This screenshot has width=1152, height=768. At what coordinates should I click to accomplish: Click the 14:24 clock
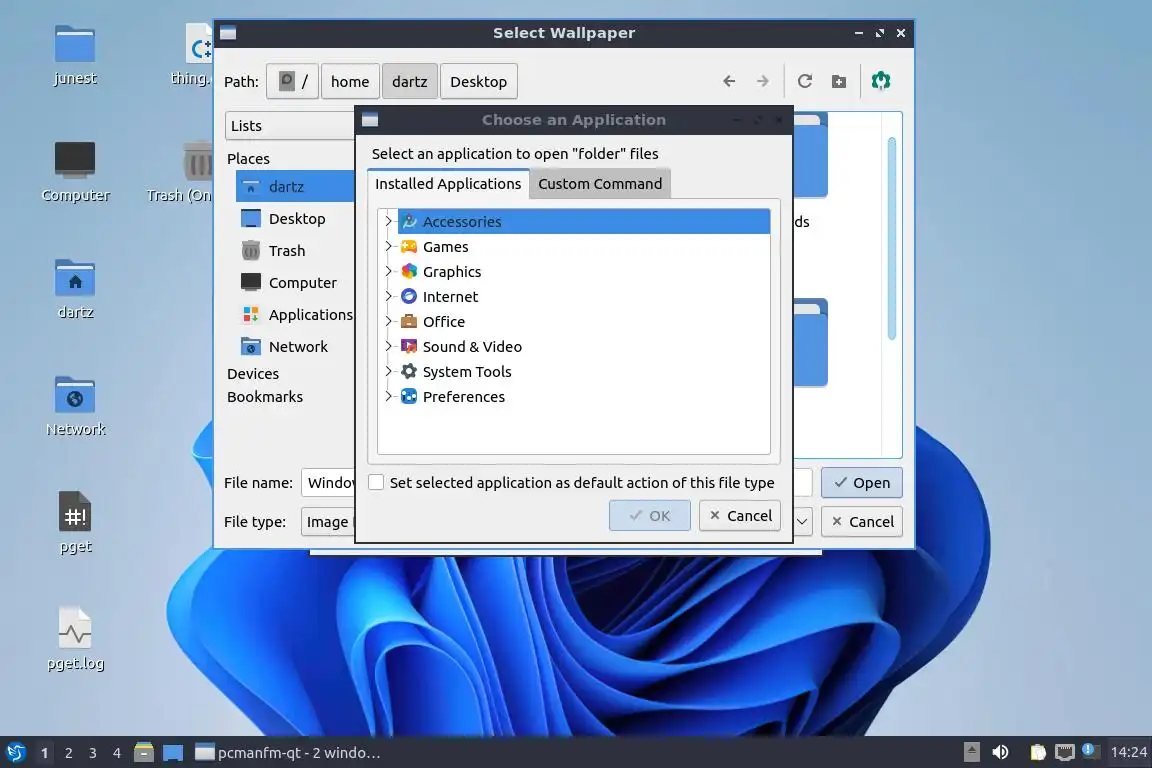[1128, 752]
